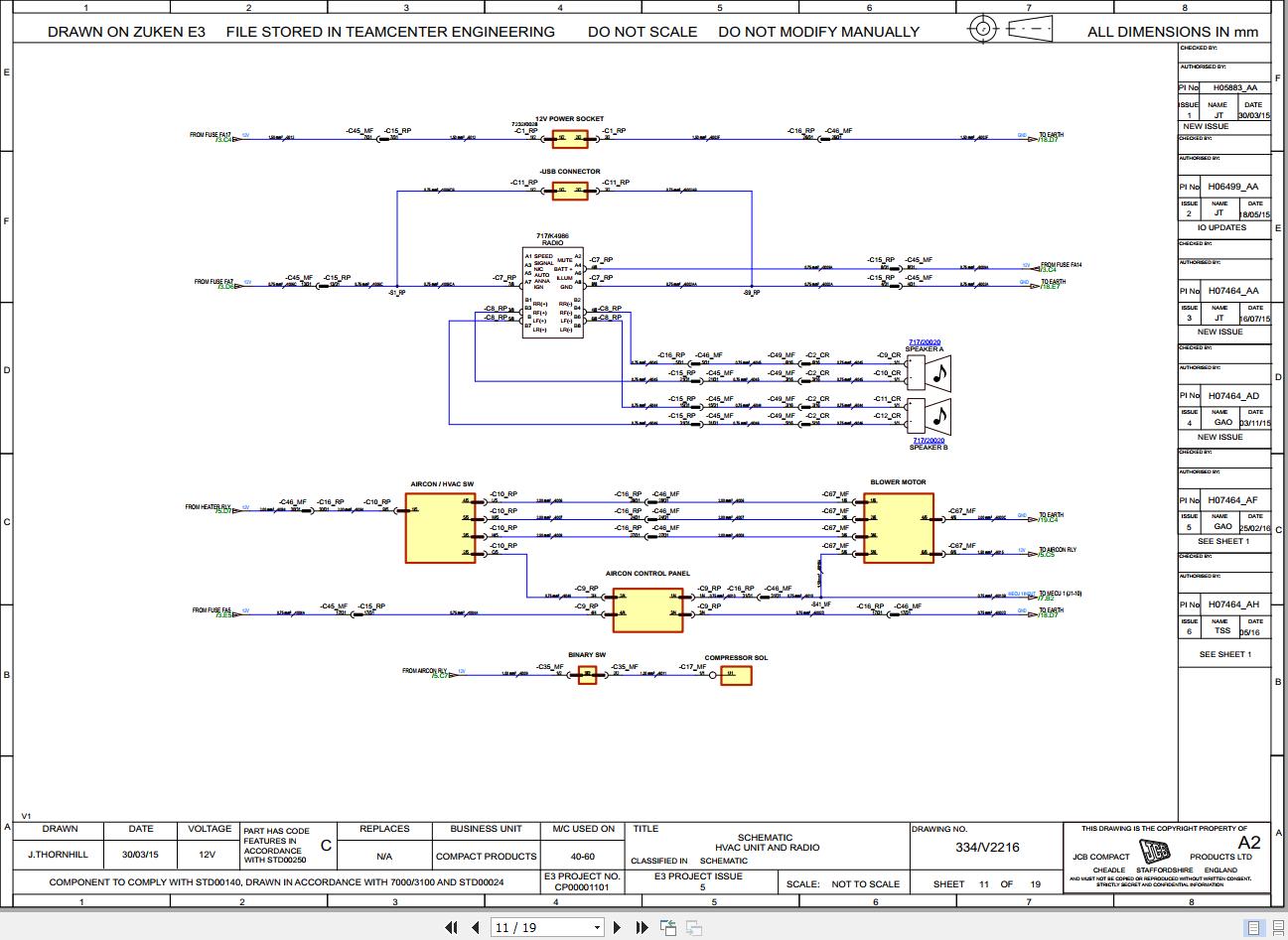Click the 'BLOWER MOTOR' label

click(898, 482)
